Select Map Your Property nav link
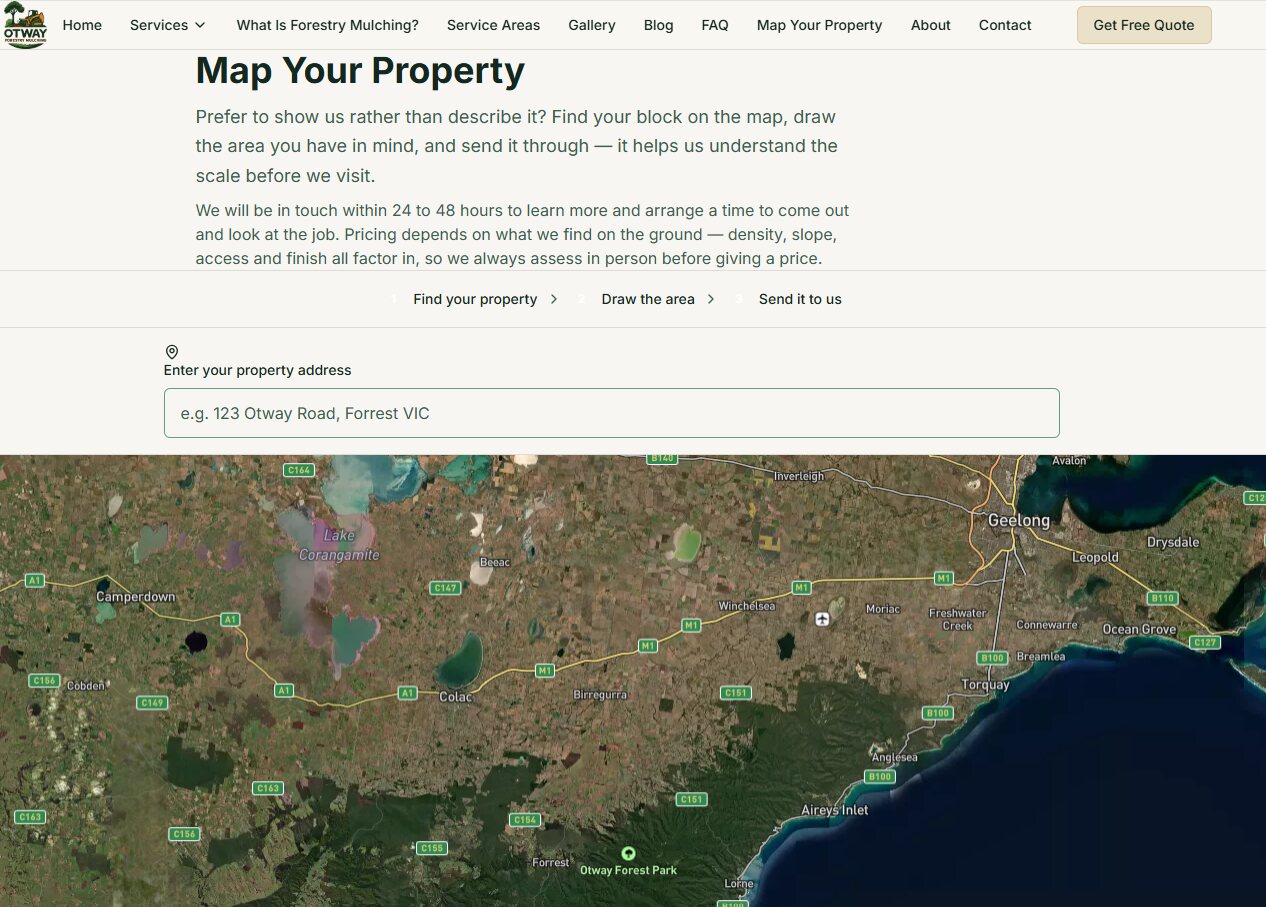1266x907 pixels. click(819, 25)
